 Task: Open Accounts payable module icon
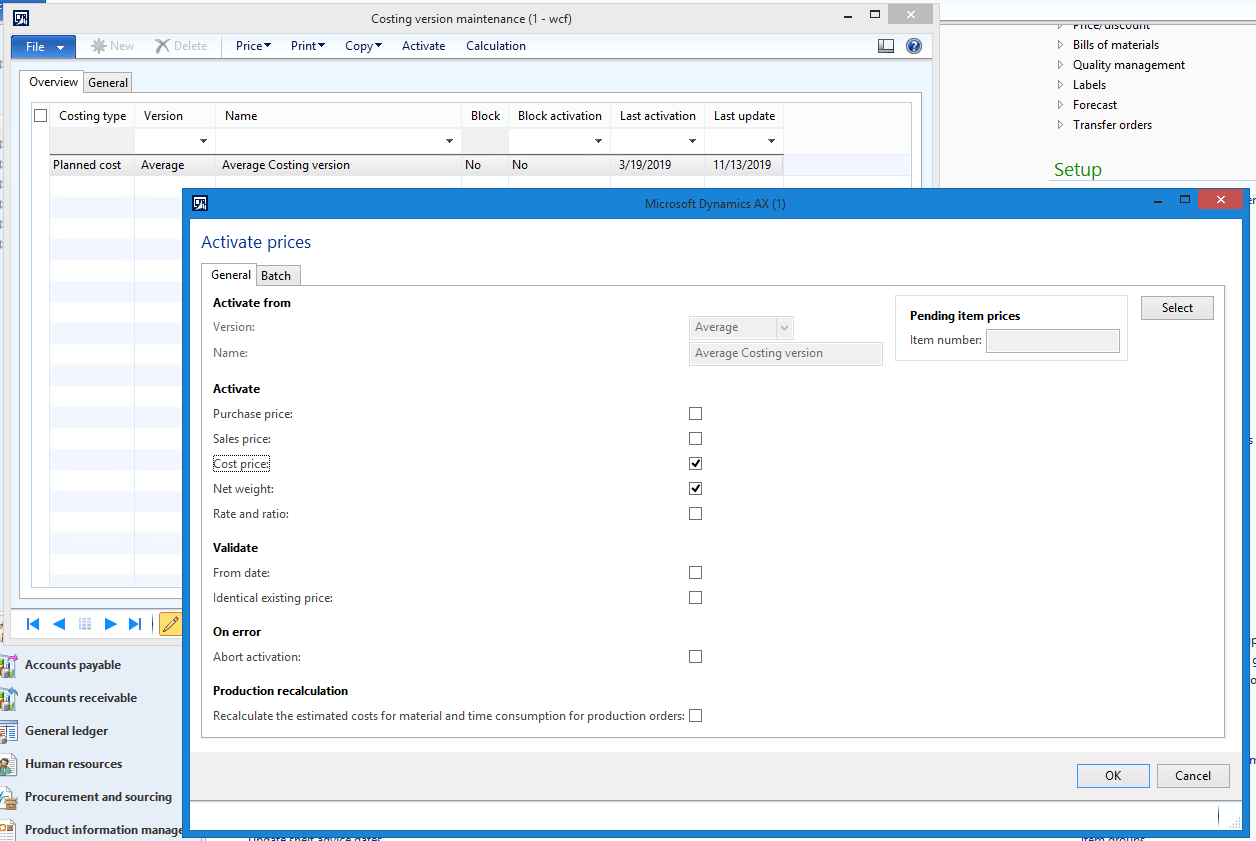point(8,665)
